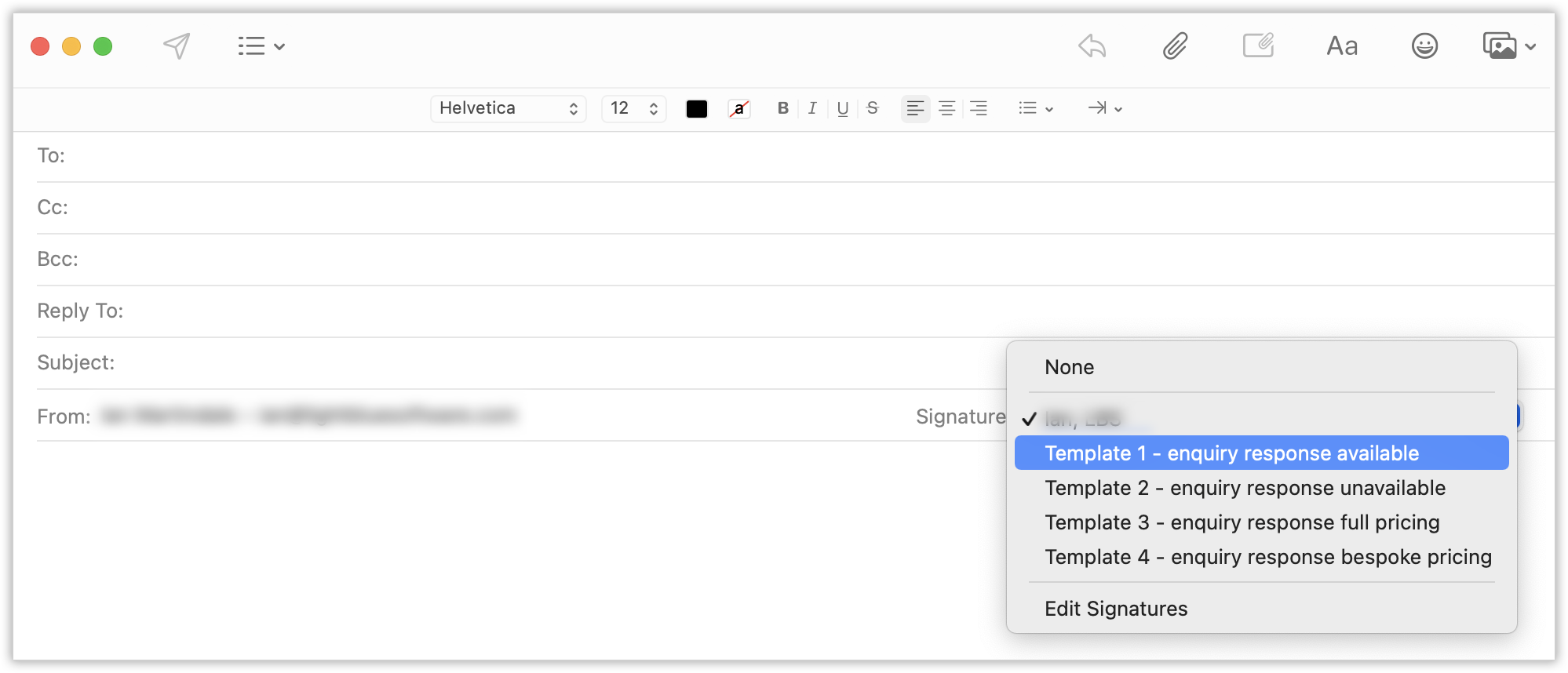Select Template 4 - enquiry response bespoke pricing
Image resolution: width=1568 pixels, height=673 pixels.
[x=1267, y=557]
